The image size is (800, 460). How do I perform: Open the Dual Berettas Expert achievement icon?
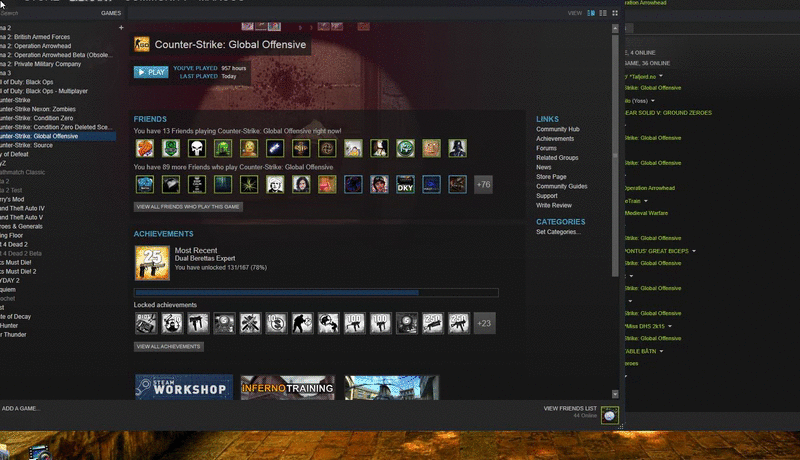152,263
